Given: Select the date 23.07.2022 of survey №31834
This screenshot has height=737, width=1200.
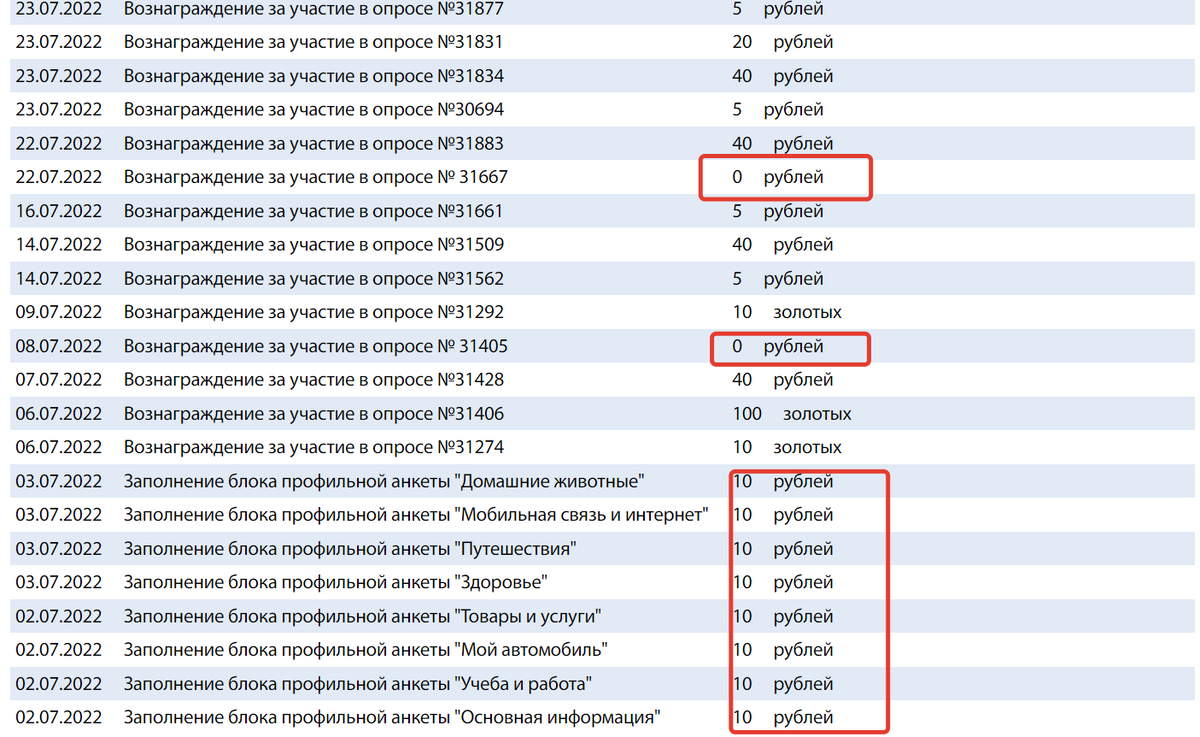Looking at the screenshot, I should 59,76.
